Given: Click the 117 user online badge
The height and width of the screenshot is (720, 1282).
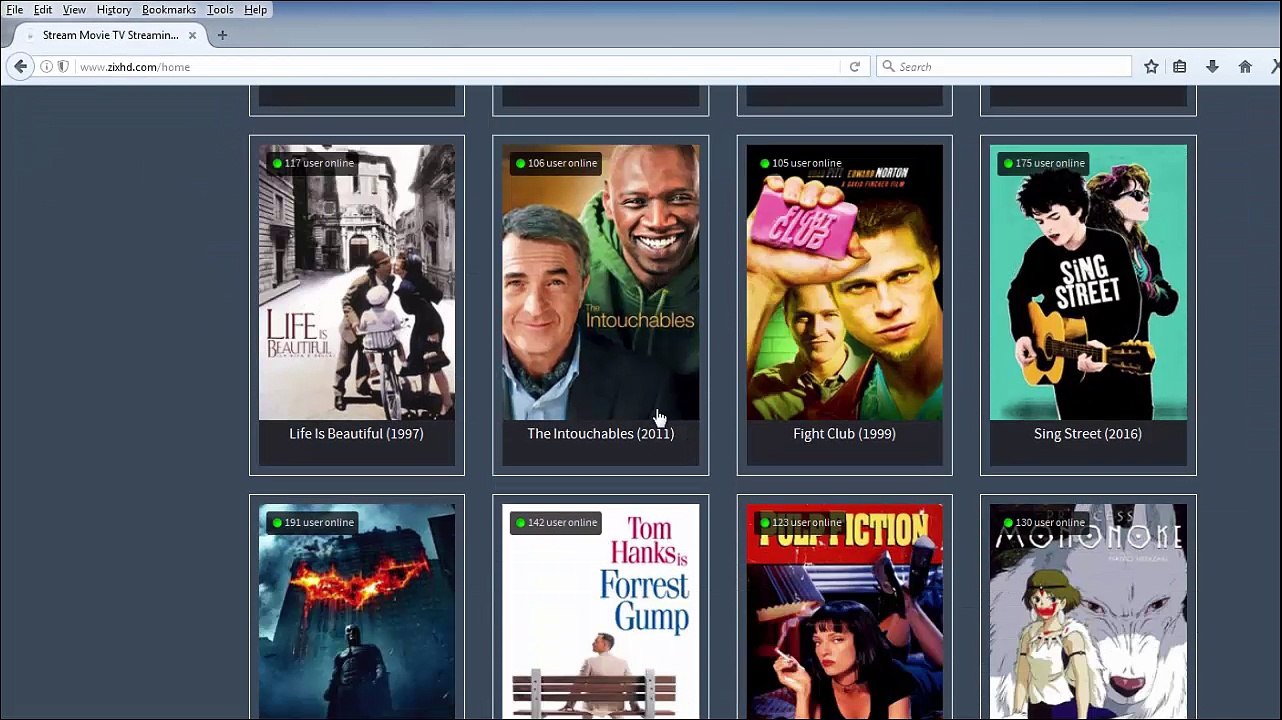Looking at the screenshot, I should point(313,163).
